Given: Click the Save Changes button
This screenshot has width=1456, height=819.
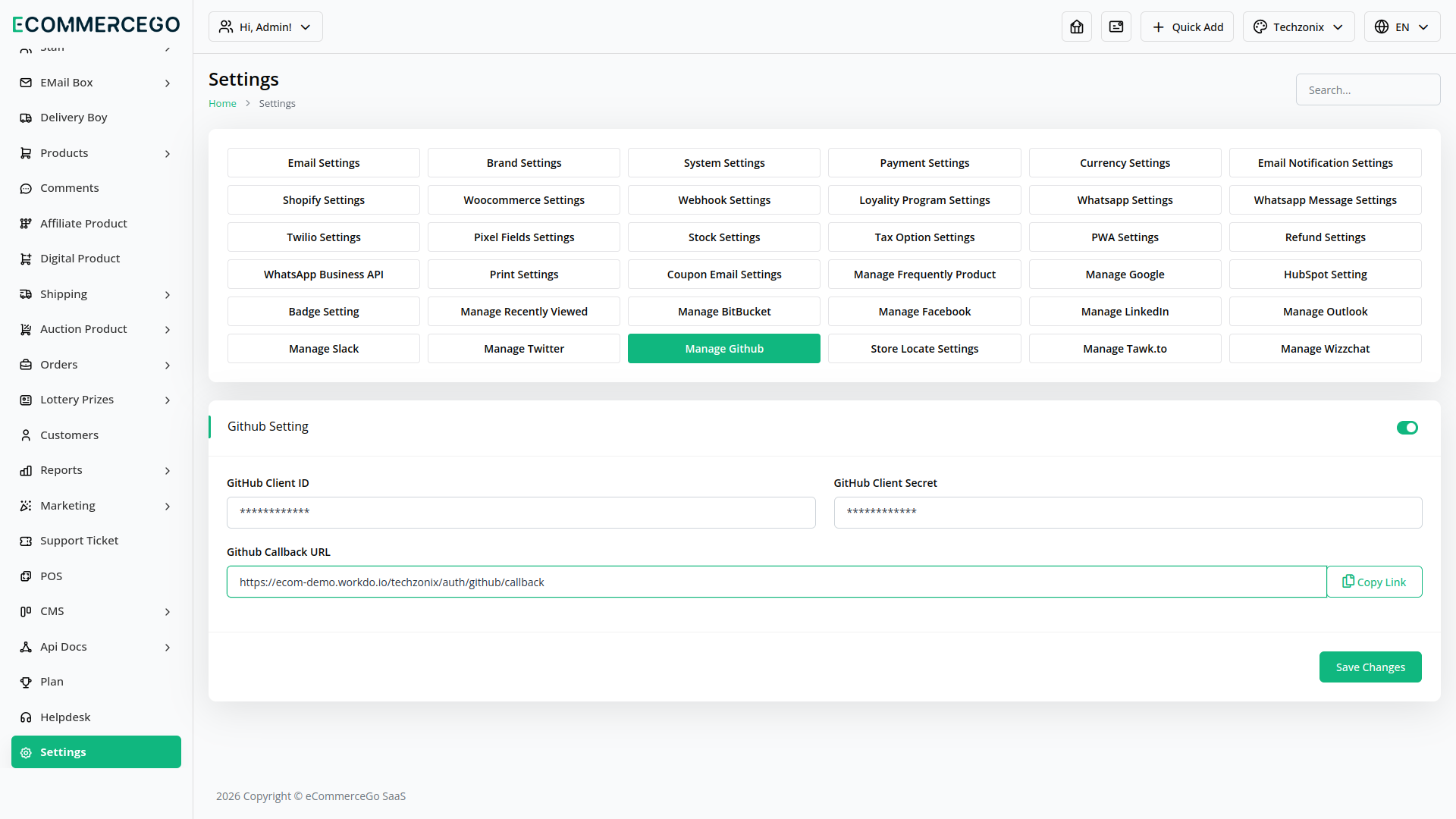Looking at the screenshot, I should 1370,667.
